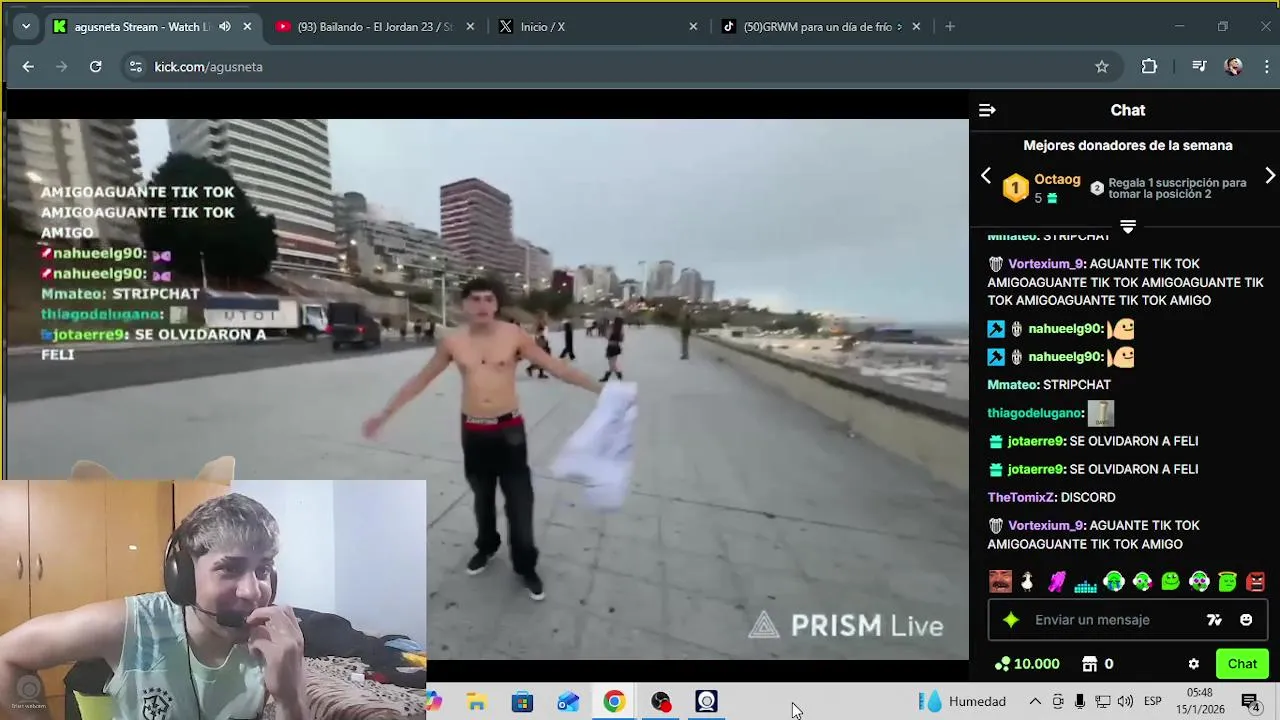1280x720 pixels.
Task: Select the green smiling blob emote
Action: tap(1170, 581)
